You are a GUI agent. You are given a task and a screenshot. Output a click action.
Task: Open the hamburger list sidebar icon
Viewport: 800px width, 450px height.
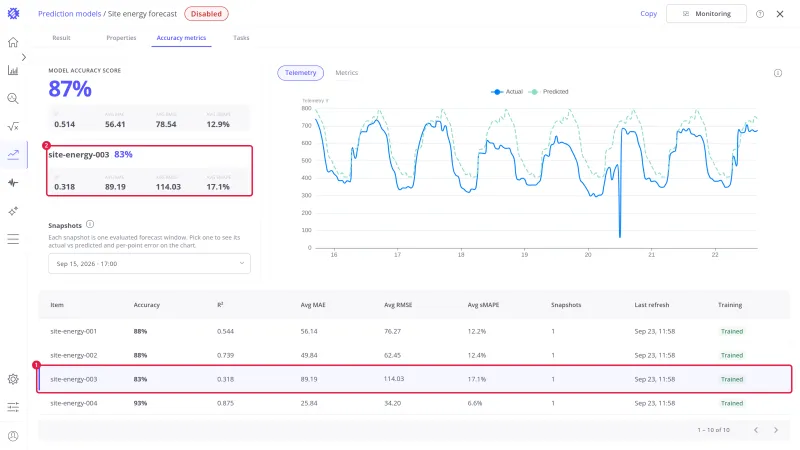13,239
